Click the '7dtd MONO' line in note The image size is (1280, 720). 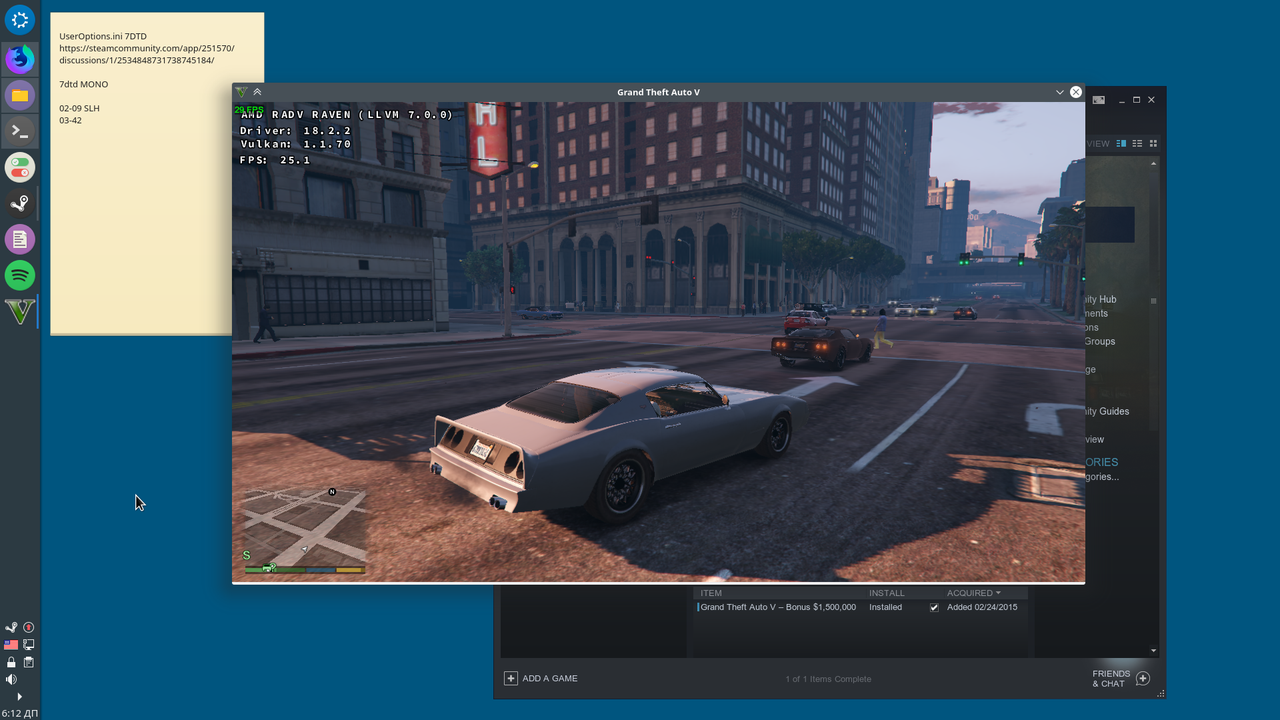click(83, 84)
